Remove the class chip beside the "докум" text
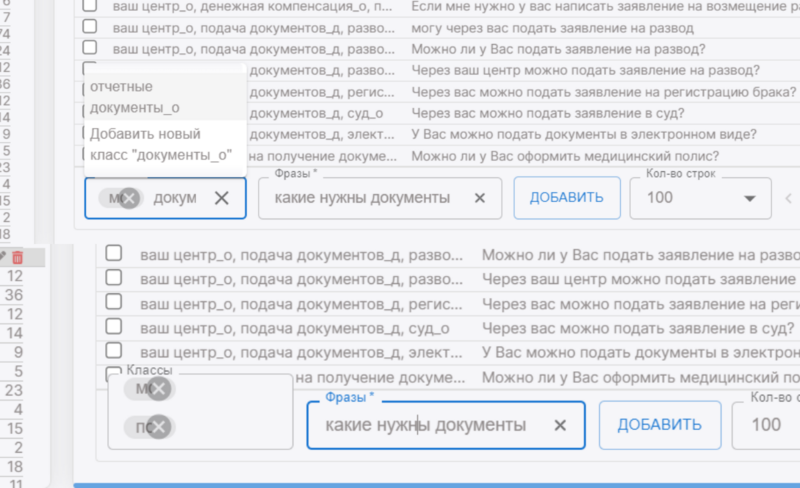The width and height of the screenshot is (800, 488). click(x=131, y=198)
